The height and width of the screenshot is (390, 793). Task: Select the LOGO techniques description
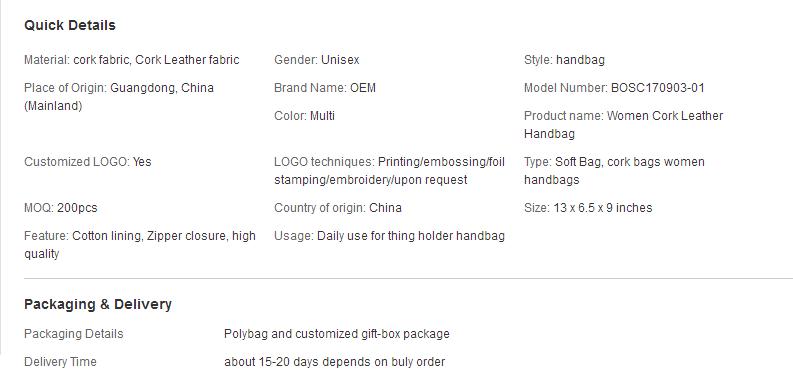(x=389, y=170)
